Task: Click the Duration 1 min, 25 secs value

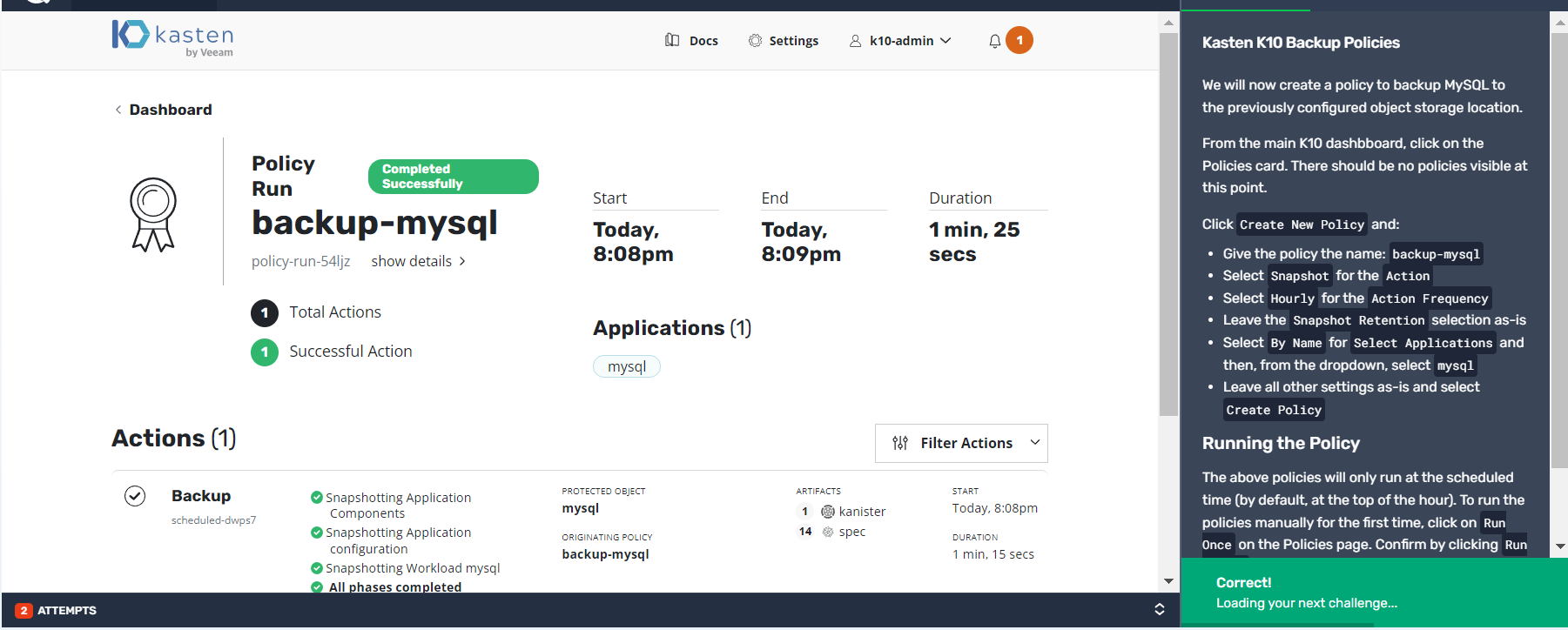Action: tap(974, 242)
